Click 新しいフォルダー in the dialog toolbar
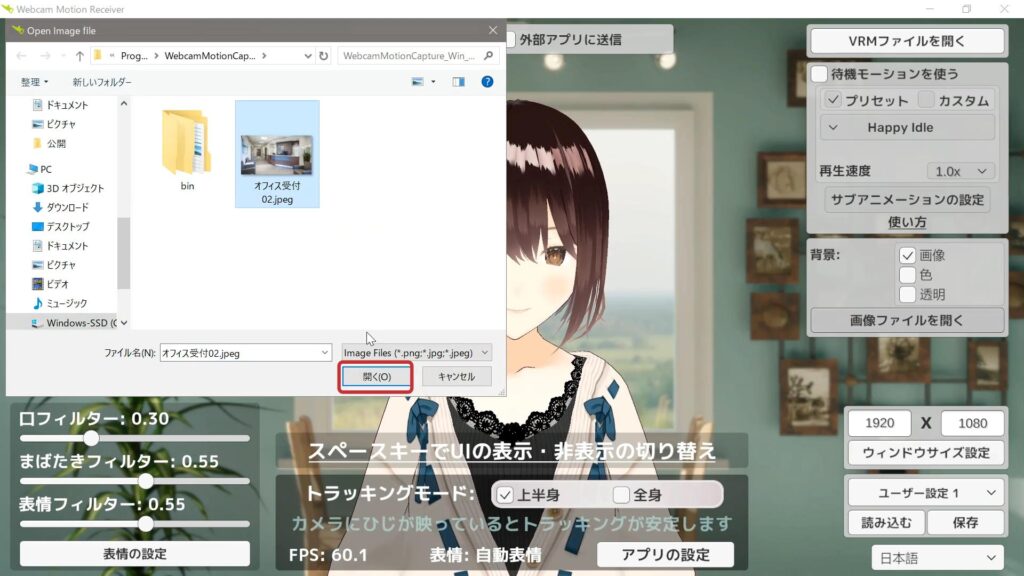The height and width of the screenshot is (576, 1024). 101,82
